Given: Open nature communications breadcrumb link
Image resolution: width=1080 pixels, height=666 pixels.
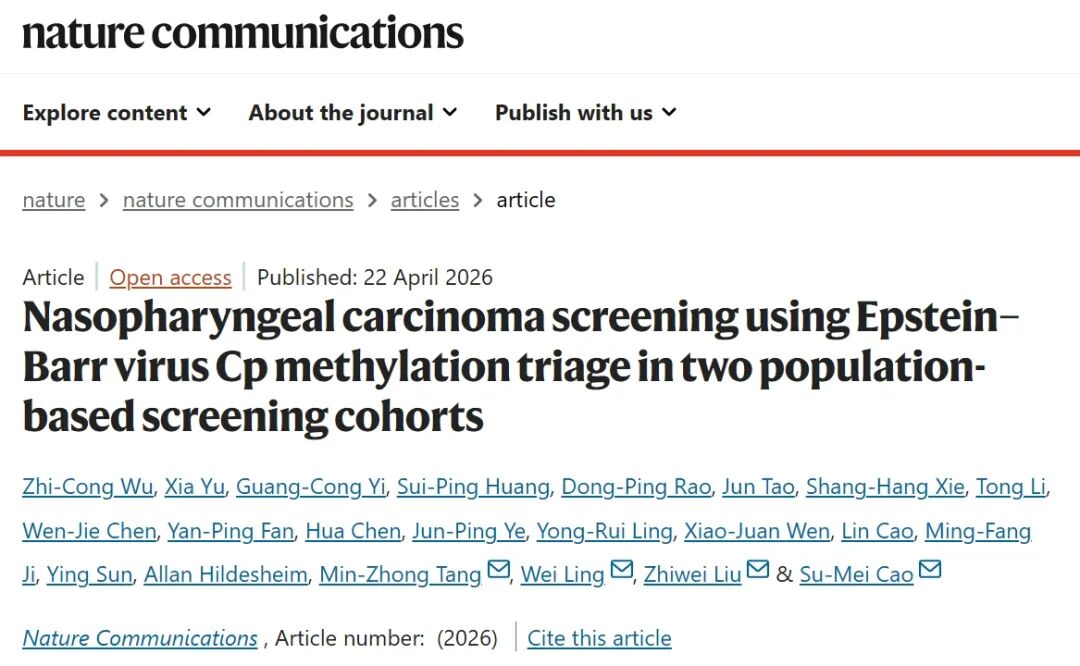Looking at the screenshot, I should pos(238,200).
